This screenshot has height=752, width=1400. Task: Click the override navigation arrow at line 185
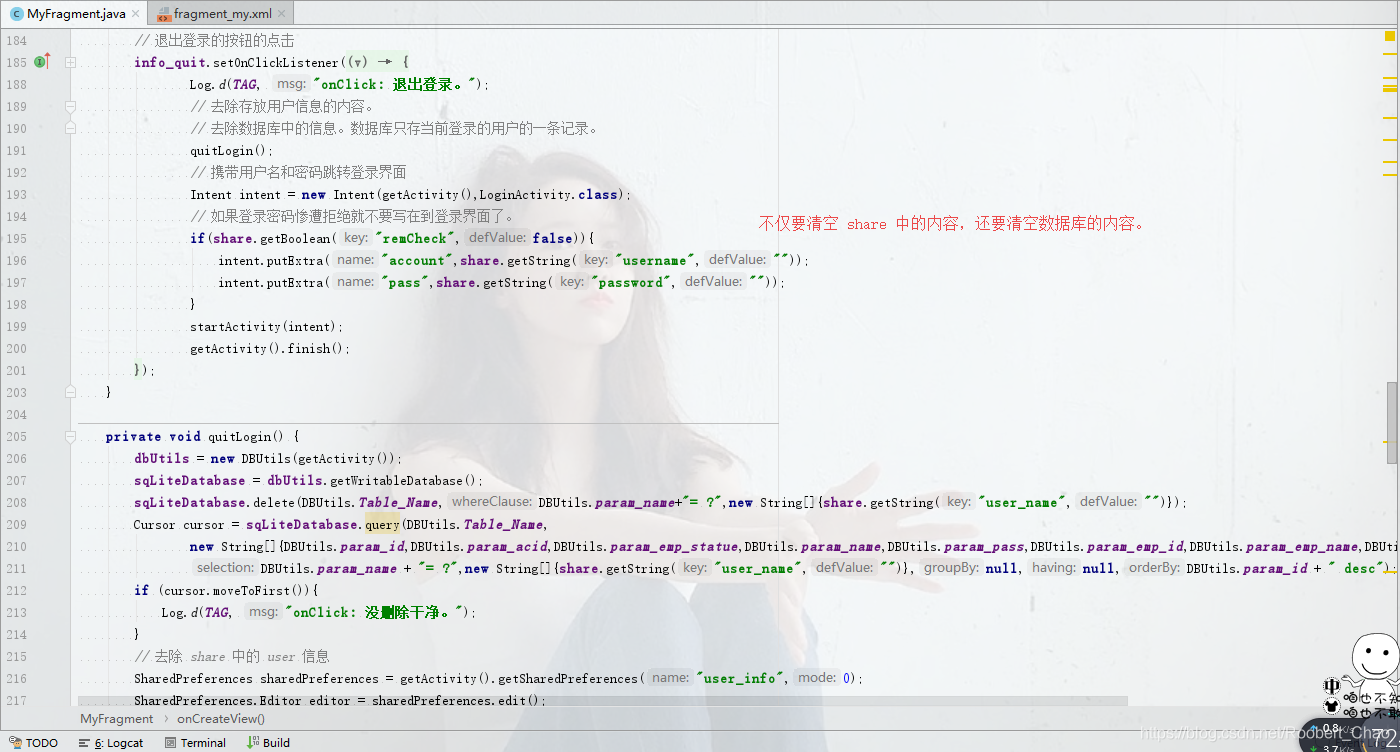tap(45, 60)
